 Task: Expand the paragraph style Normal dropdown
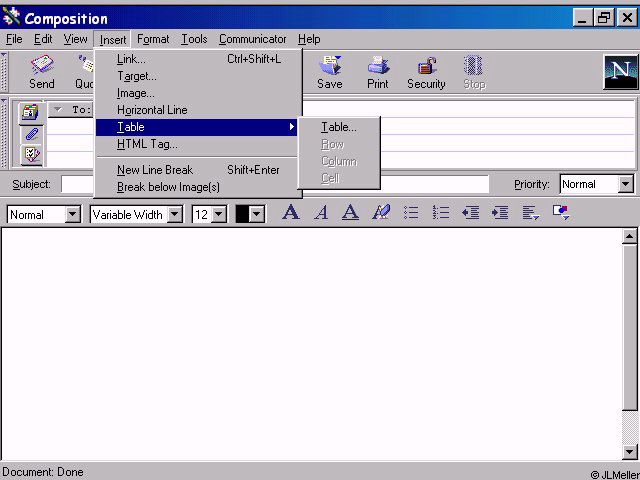[x=73, y=214]
